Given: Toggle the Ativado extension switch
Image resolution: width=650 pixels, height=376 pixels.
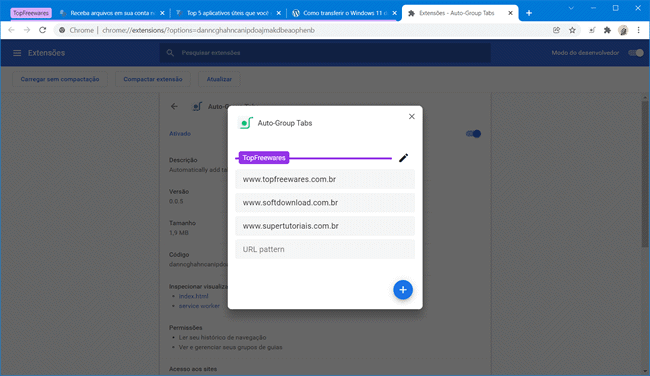Looking at the screenshot, I should [473, 133].
